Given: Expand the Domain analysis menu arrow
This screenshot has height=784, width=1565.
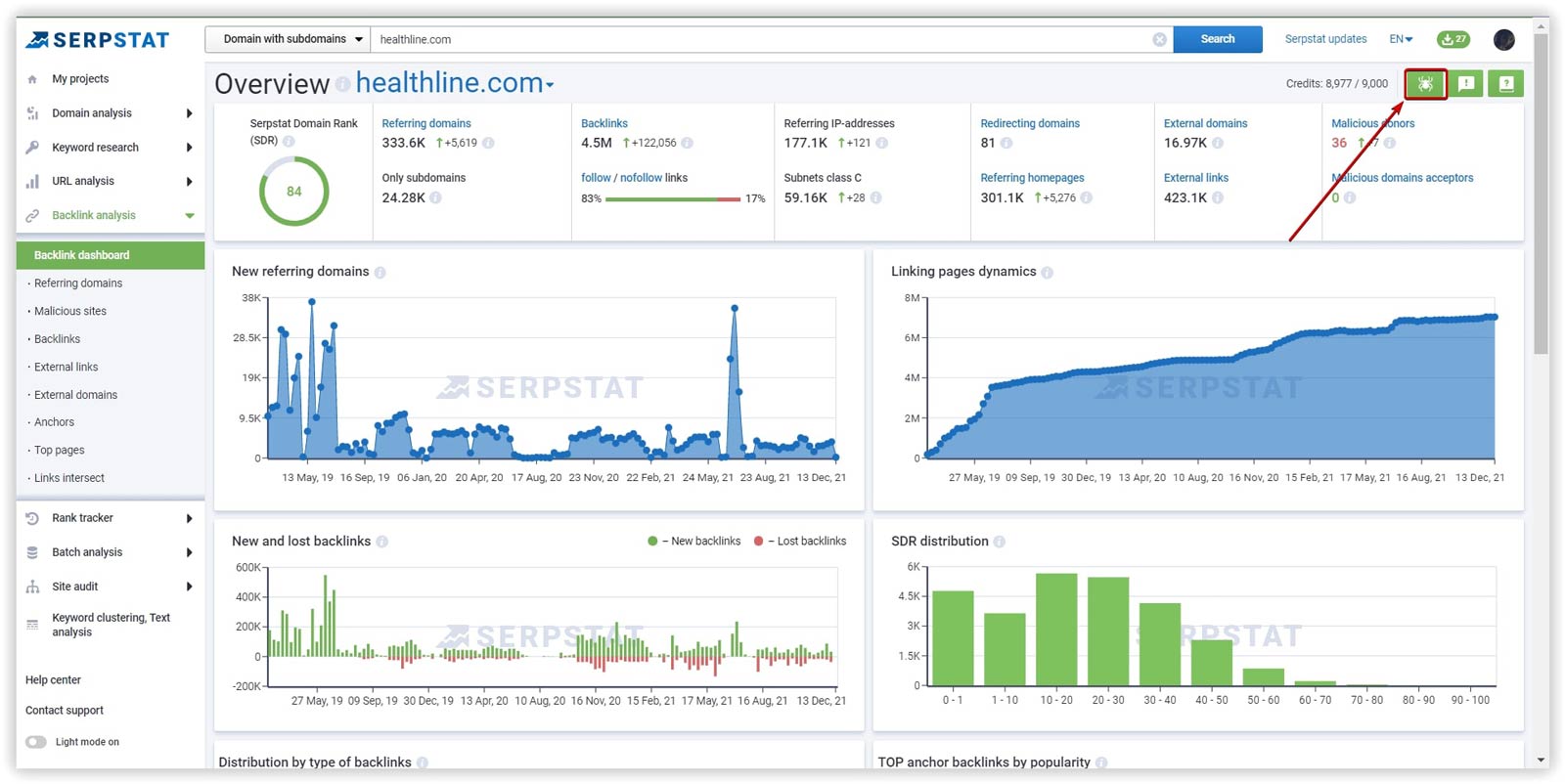Looking at the screenshot, I should (x=189, y=113).
